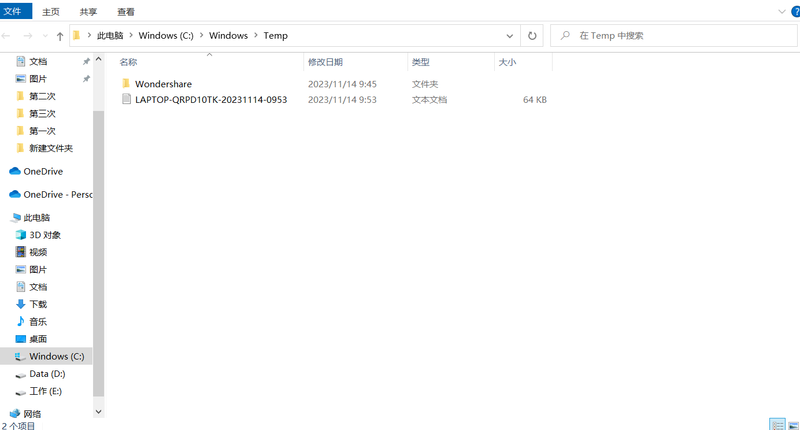The width and height of the screenshot is (800, 430).
Task: Click the sidebar scrollbar down arrow
Action: click(x=98, y=410)
